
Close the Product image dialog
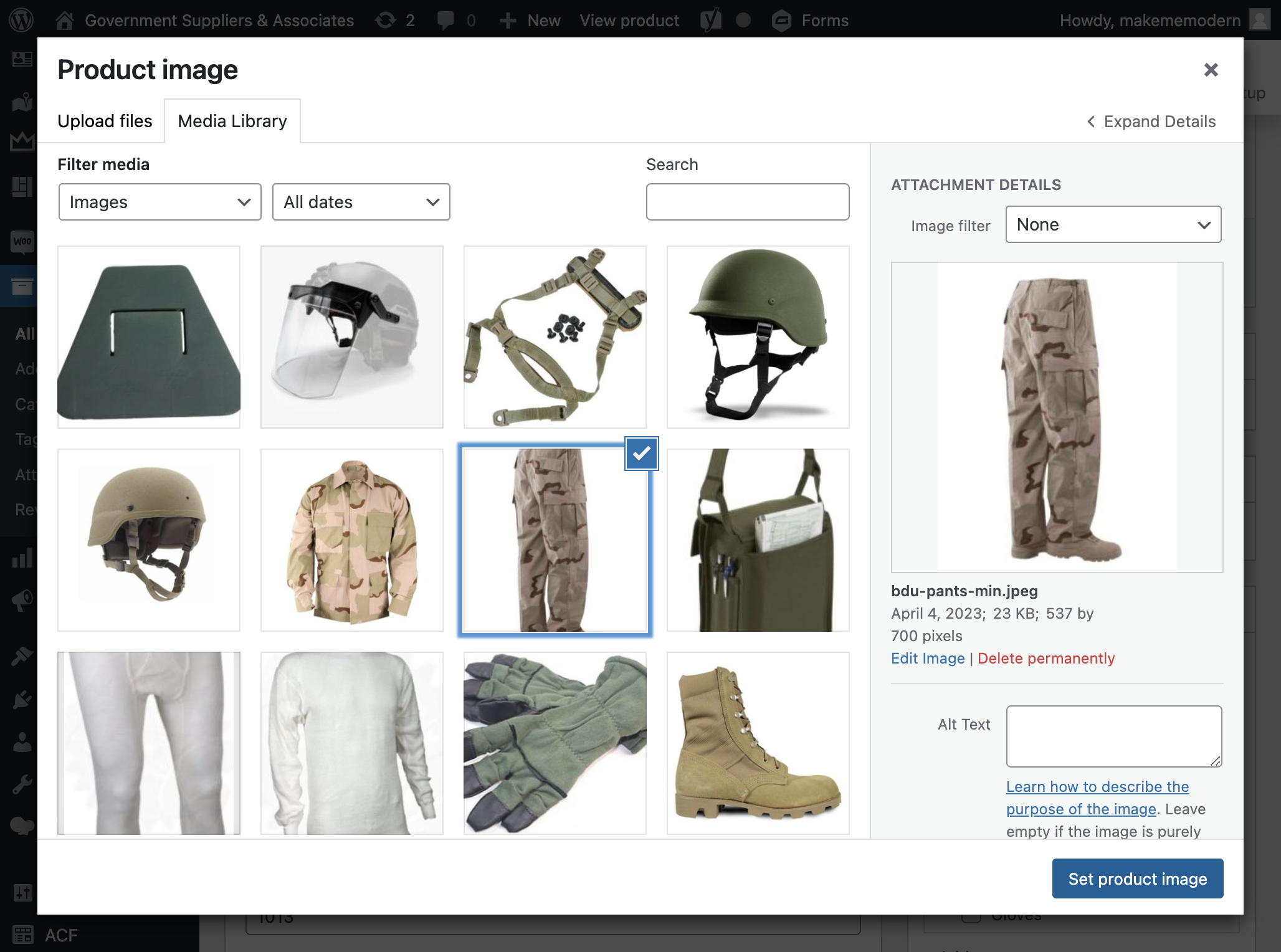tap(1211, 70)
